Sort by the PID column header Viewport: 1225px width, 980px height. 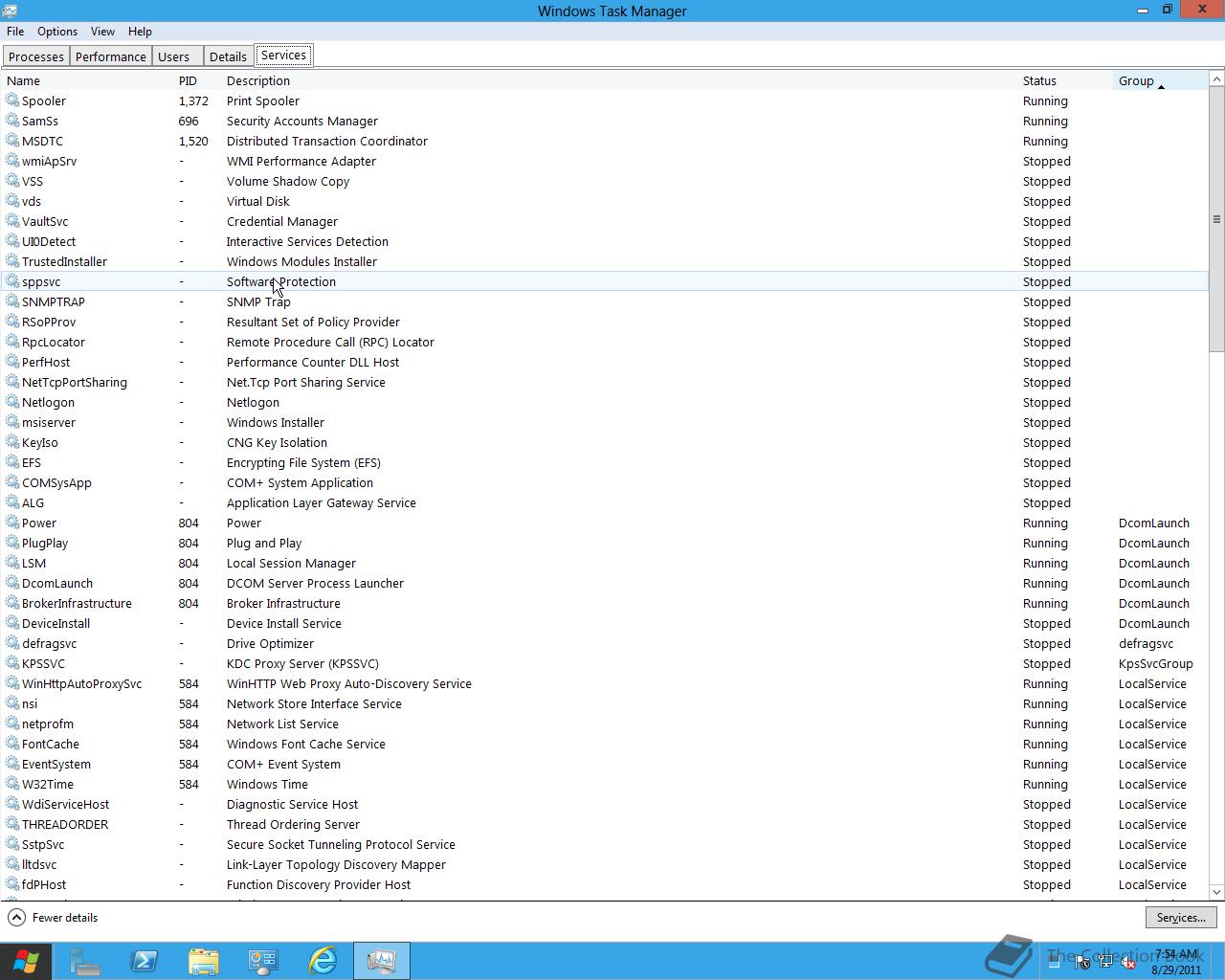[198, 80]
